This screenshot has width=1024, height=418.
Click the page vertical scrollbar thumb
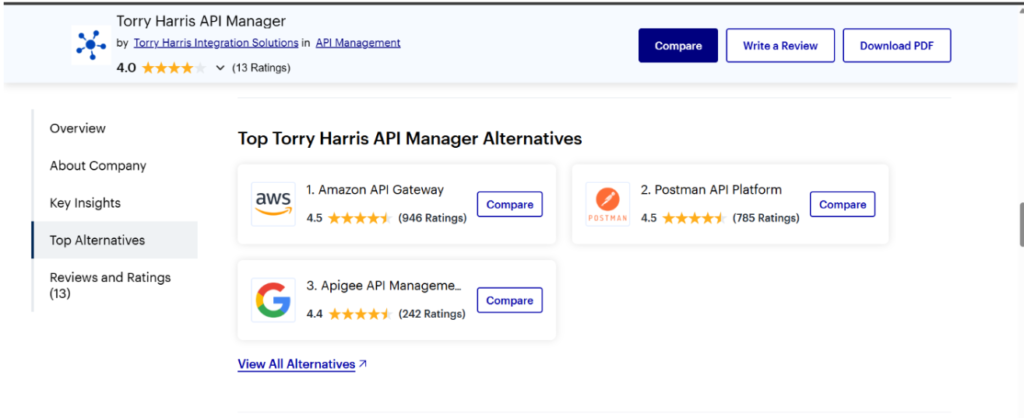1021,225
